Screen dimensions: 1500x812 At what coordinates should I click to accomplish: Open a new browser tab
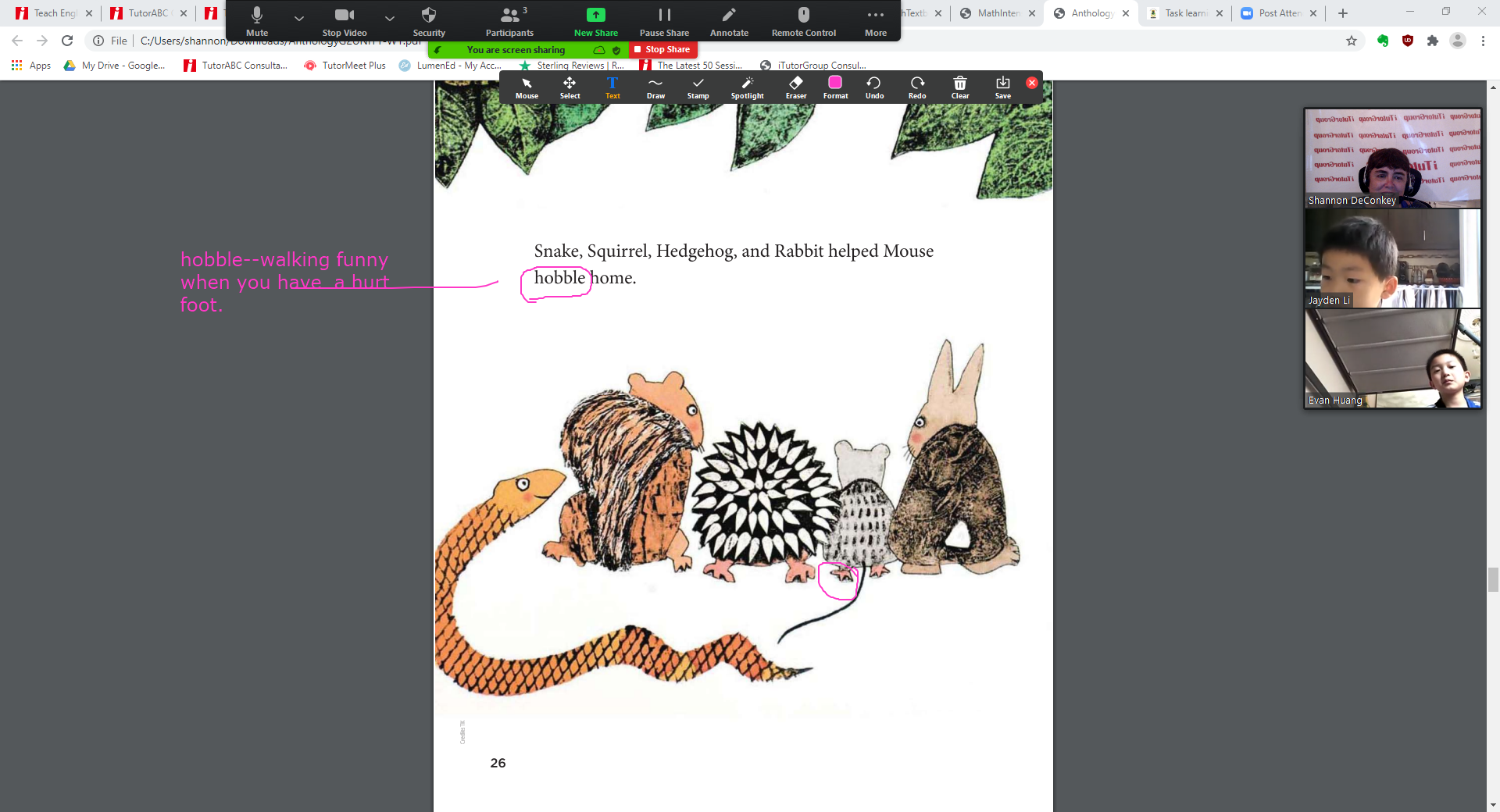pyautogui.click(x=1343, y=13)
